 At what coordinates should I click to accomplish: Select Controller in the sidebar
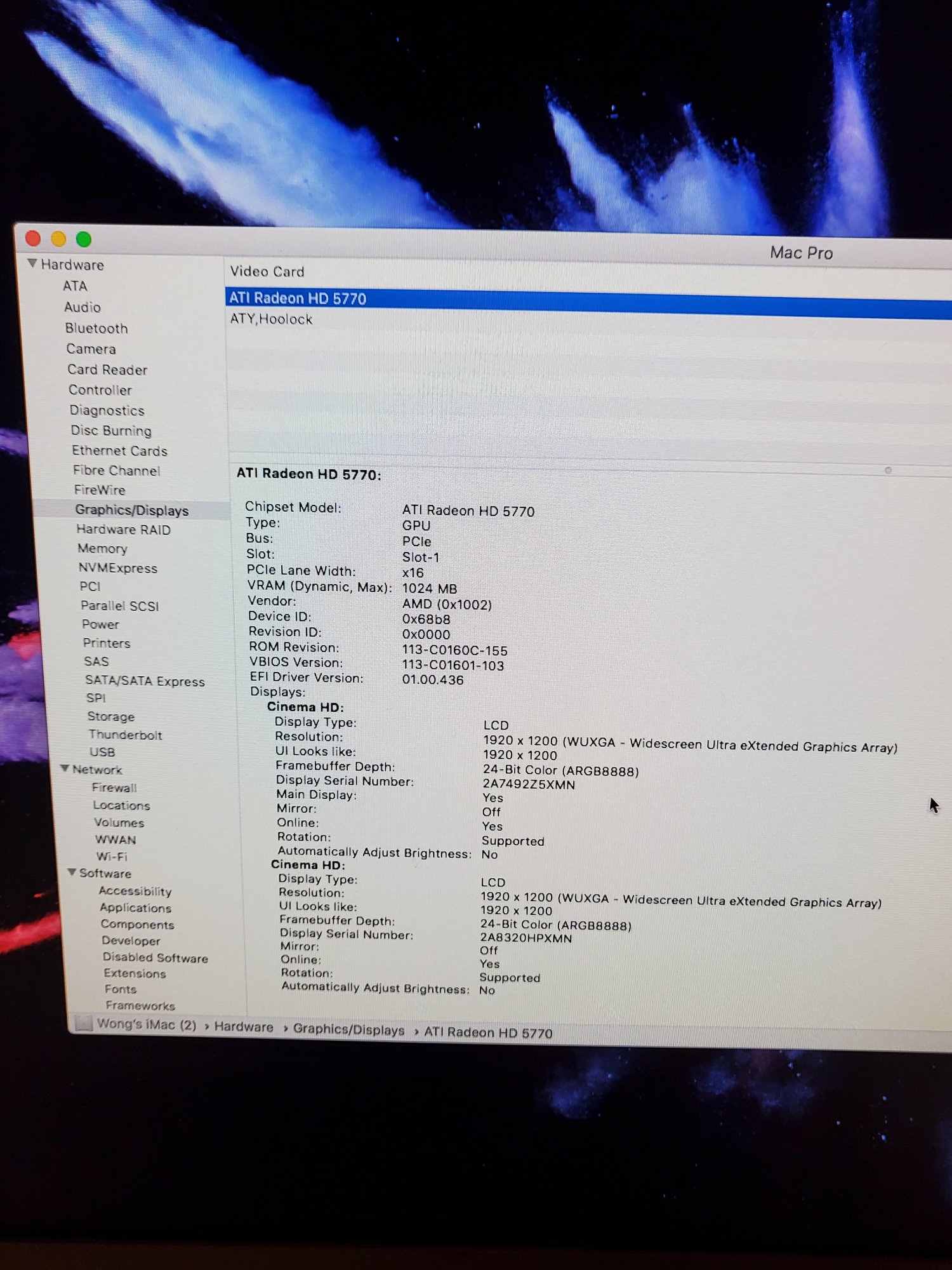(x=100, y=390)
